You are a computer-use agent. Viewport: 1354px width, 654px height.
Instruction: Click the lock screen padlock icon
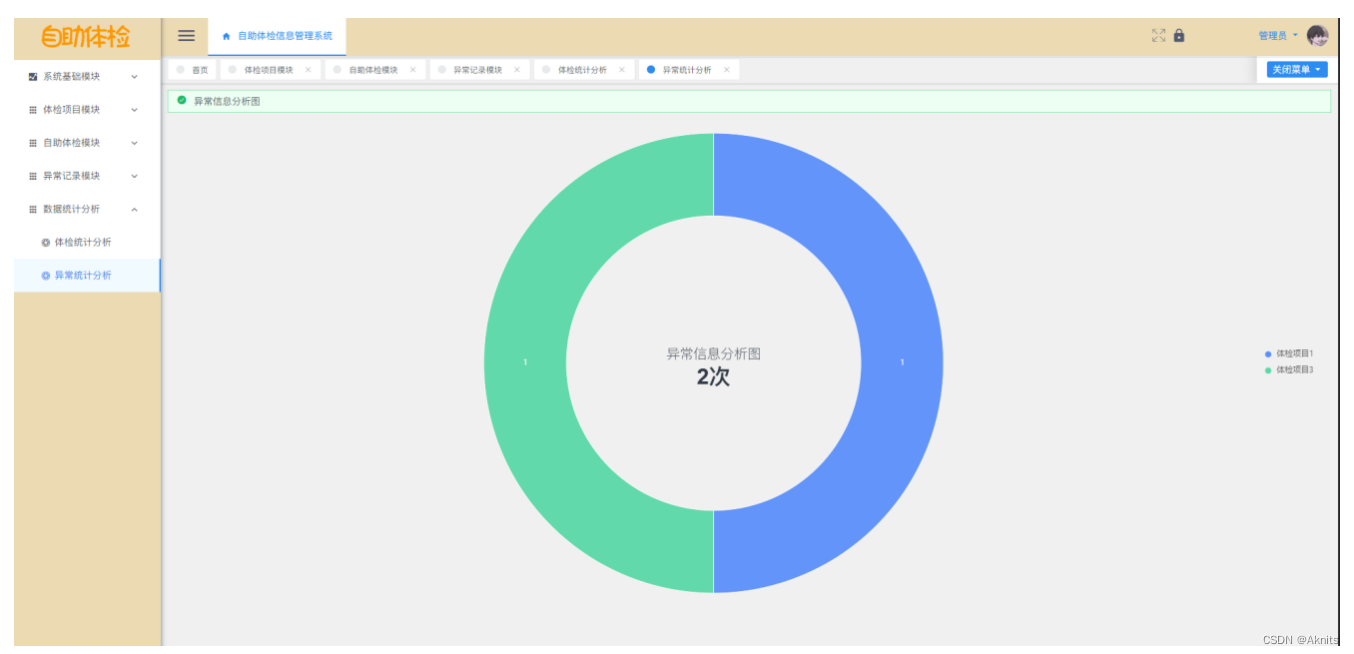[x=1179, y=35]
